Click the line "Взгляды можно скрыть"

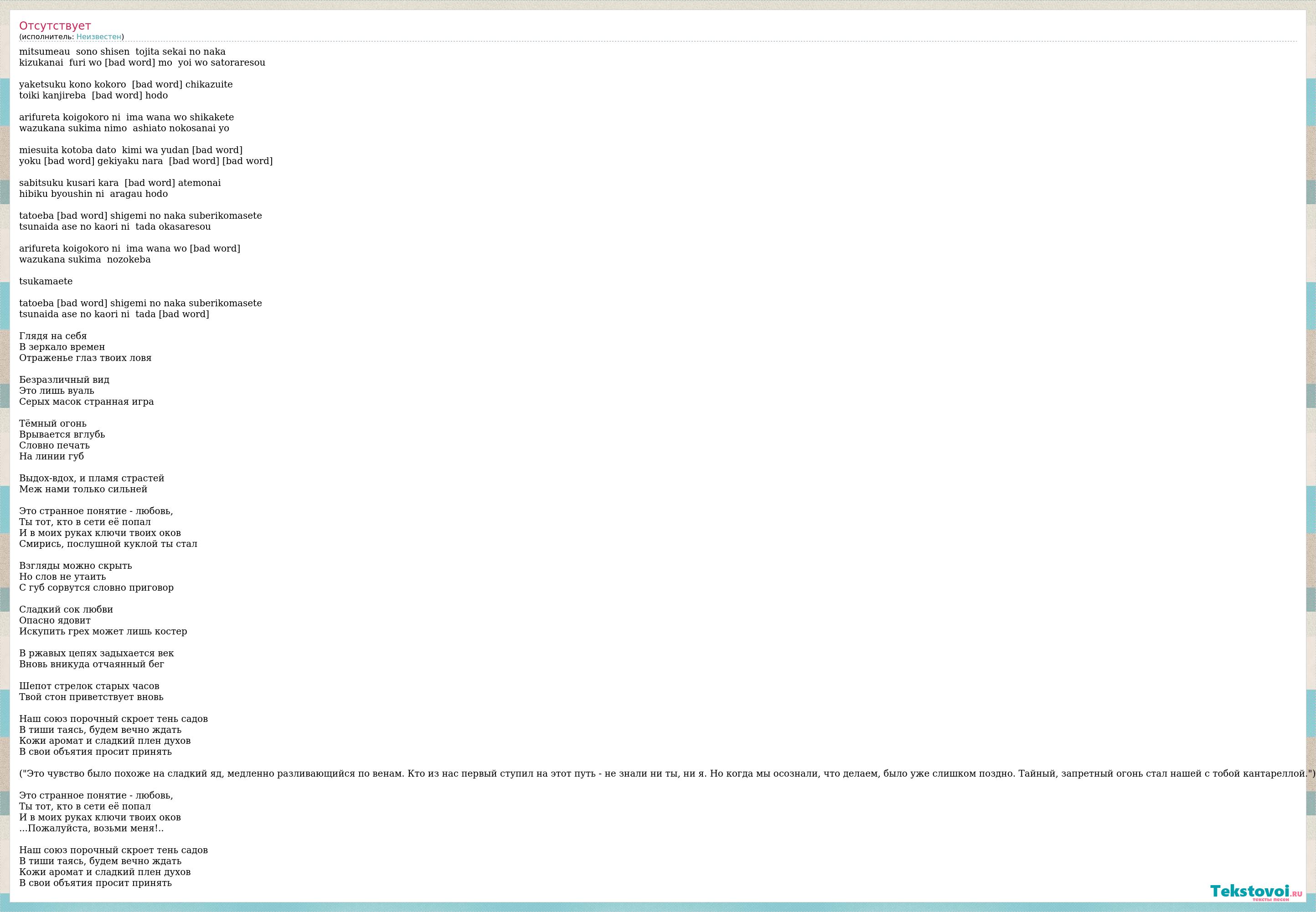click(75, 566)
